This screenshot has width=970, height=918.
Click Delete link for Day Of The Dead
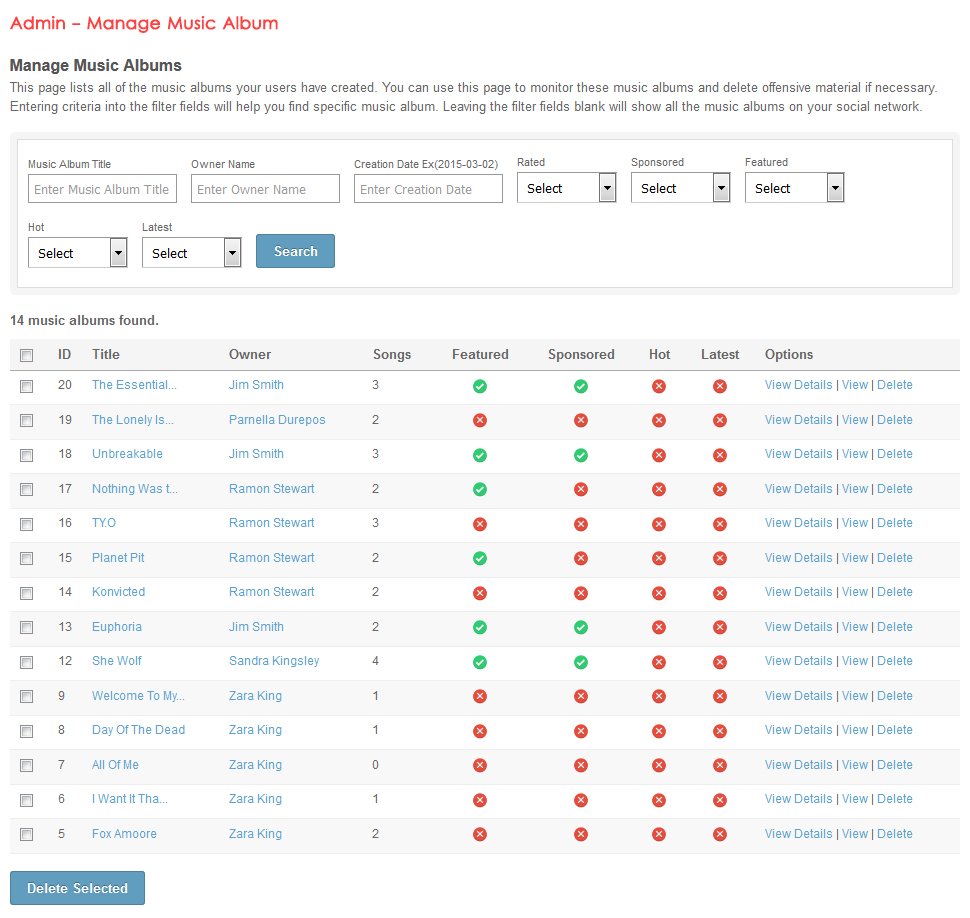[x=894, y=730]
